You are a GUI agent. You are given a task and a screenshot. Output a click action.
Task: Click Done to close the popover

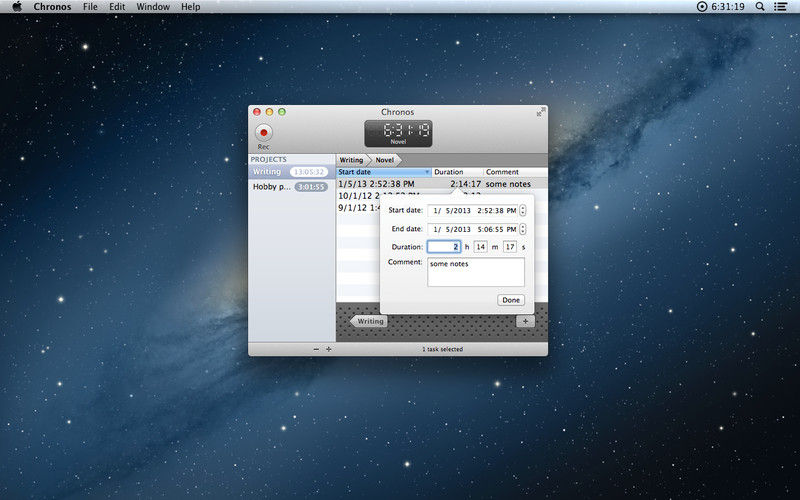click(511, 300)
